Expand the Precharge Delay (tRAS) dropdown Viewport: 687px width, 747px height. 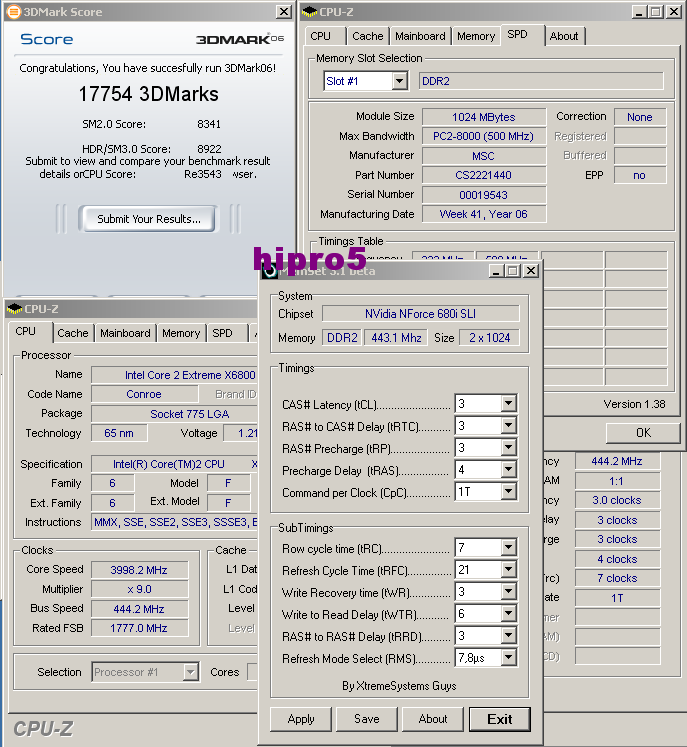pos(508,470)
